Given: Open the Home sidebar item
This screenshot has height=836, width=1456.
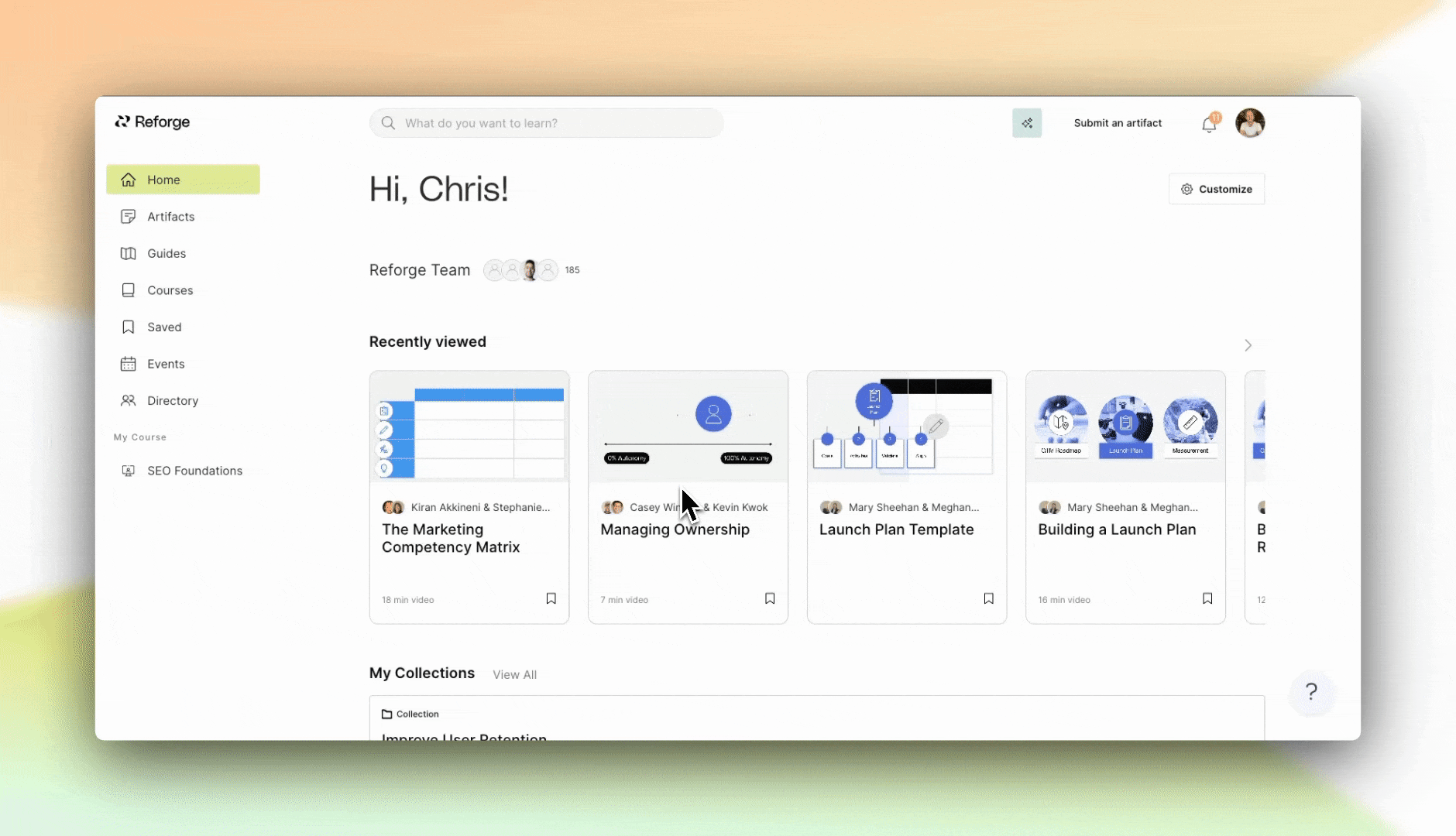Looking at the screenshot, I should (183, 180).
